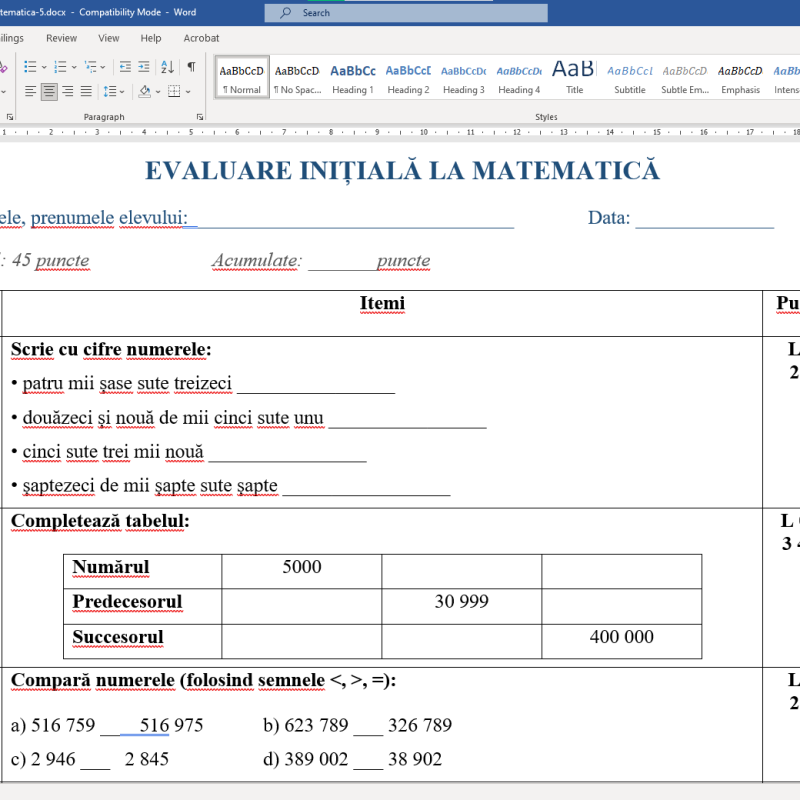Click the 'Numărul' row label
This screenshot has width=800, height=800.
point(111,567)
